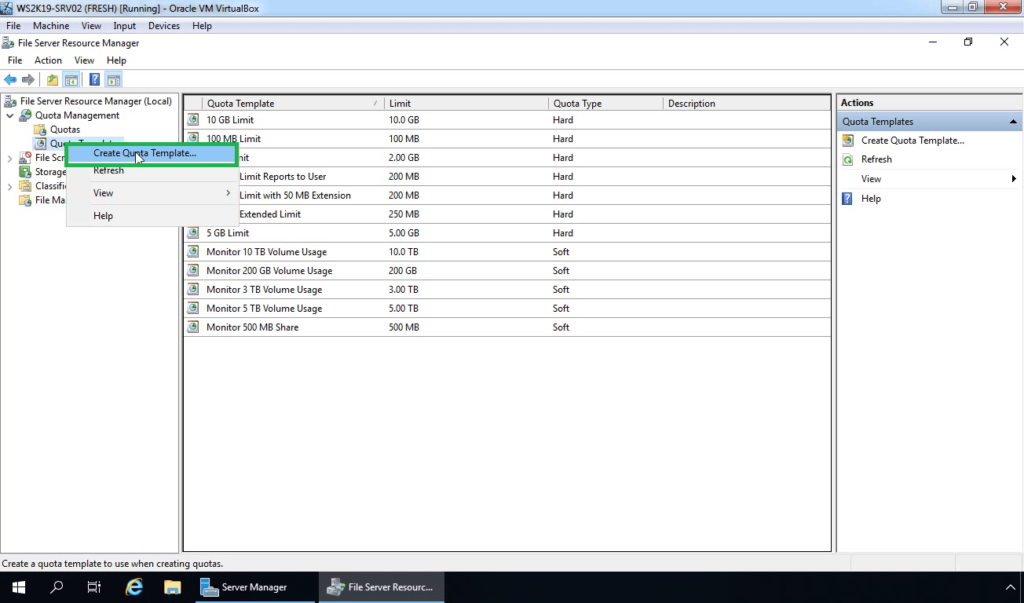Viewport: 1024px width, 603px height.
Task: Open View submenu arrow in Actions pane
Action: click(1014, 179)
